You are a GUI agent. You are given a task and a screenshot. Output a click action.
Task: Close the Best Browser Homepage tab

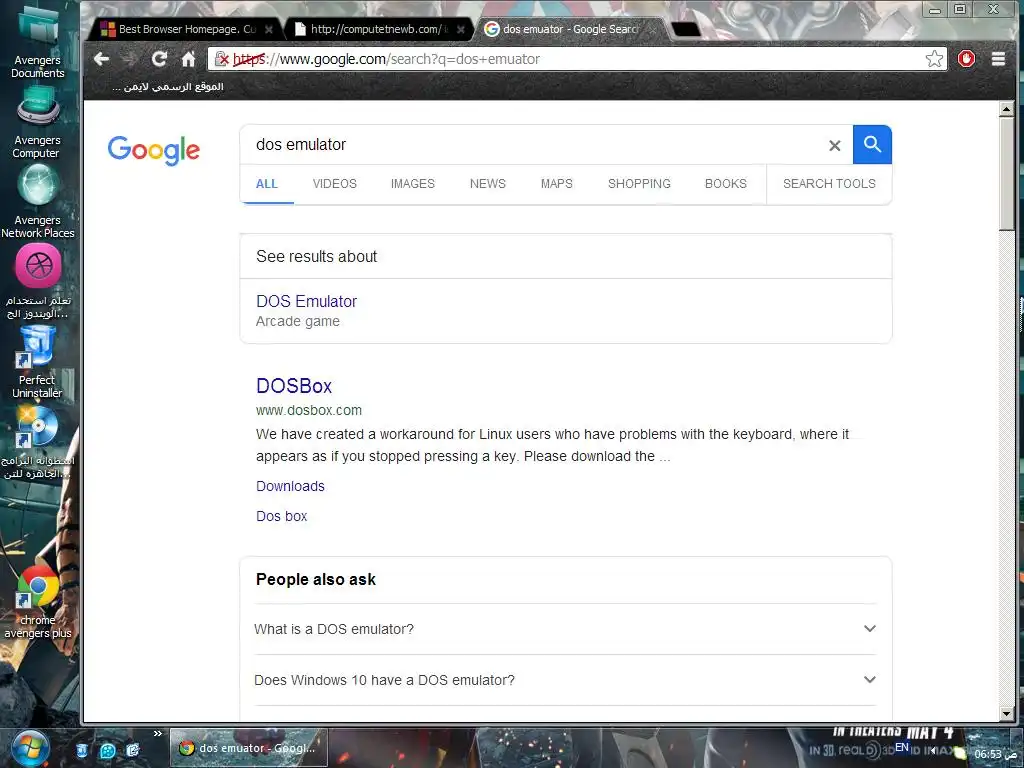coord(268,29)
